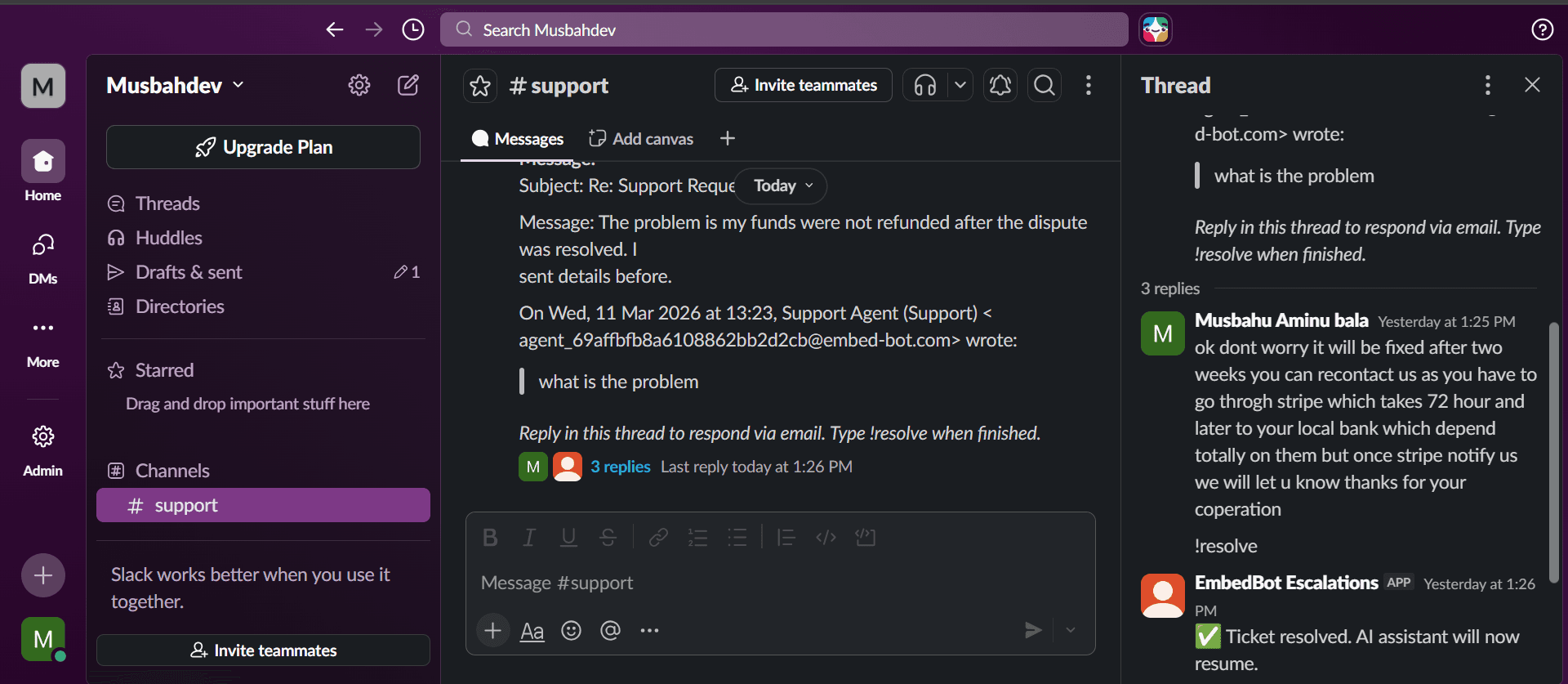Mention someone with the @ icon
The image size is (1568, 684).
coord(610,630)
